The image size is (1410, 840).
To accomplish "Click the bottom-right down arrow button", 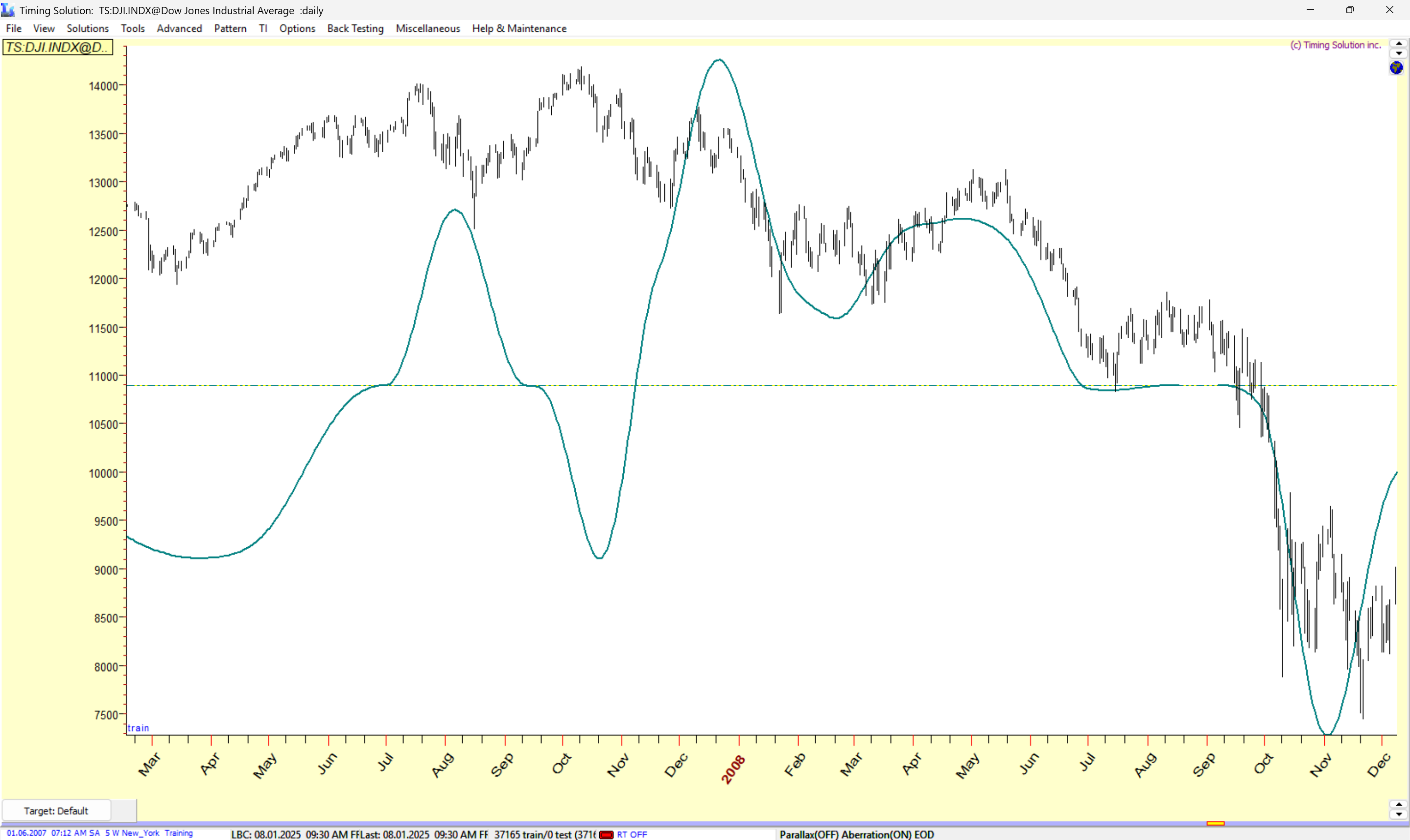I will (x=1399, y=815).
